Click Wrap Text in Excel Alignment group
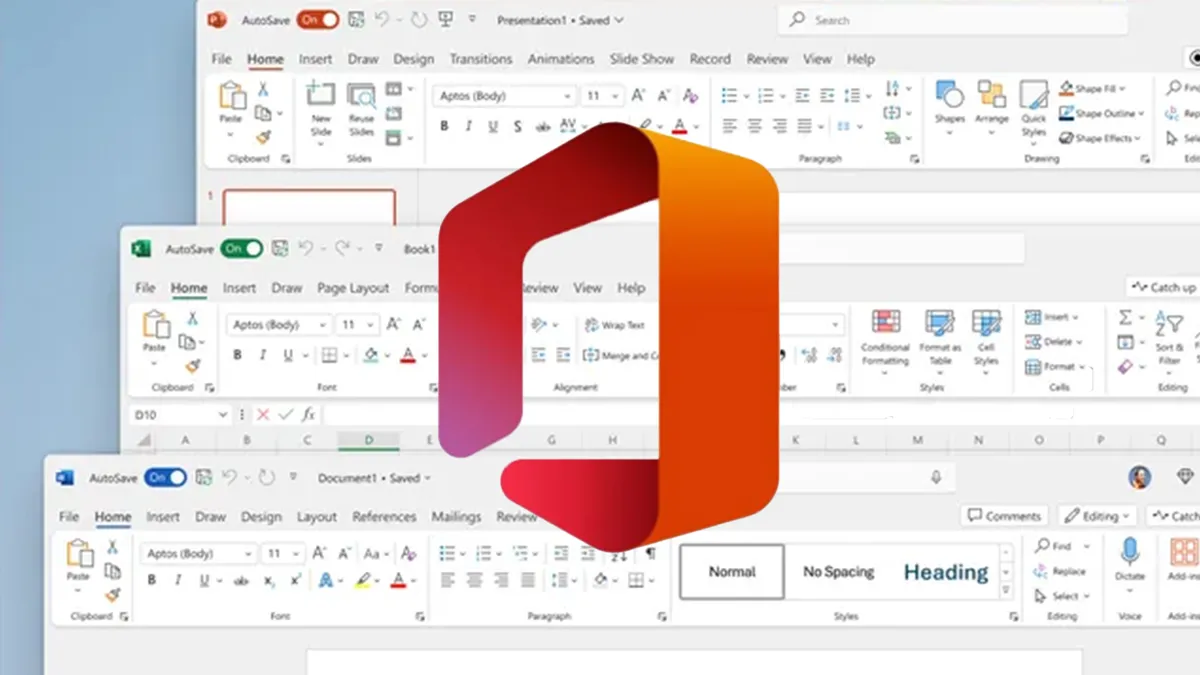 (x=615, y=325)
